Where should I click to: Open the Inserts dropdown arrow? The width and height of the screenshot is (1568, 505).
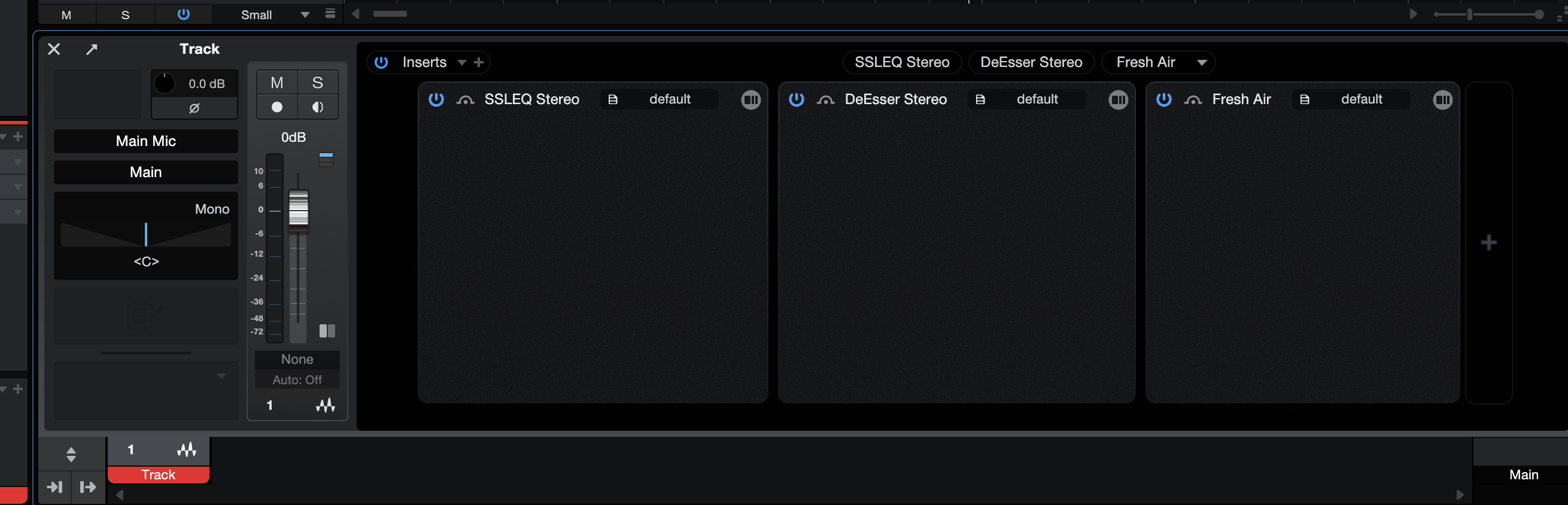[462, 63]
